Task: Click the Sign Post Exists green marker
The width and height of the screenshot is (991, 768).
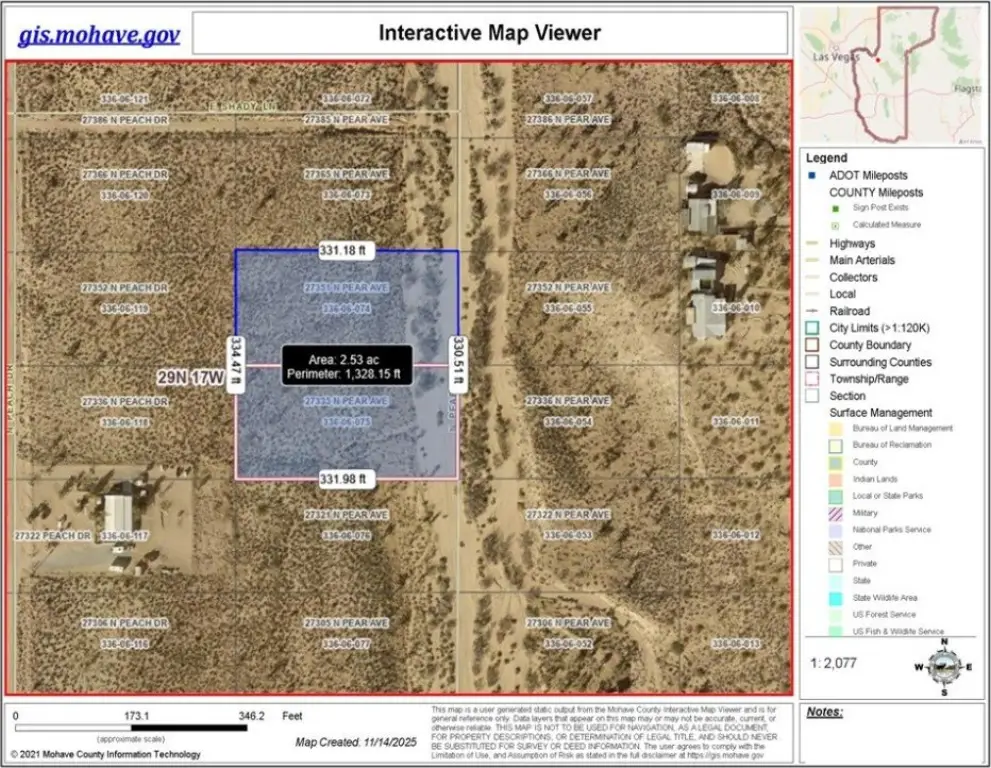Action: [x=837, y=208]
